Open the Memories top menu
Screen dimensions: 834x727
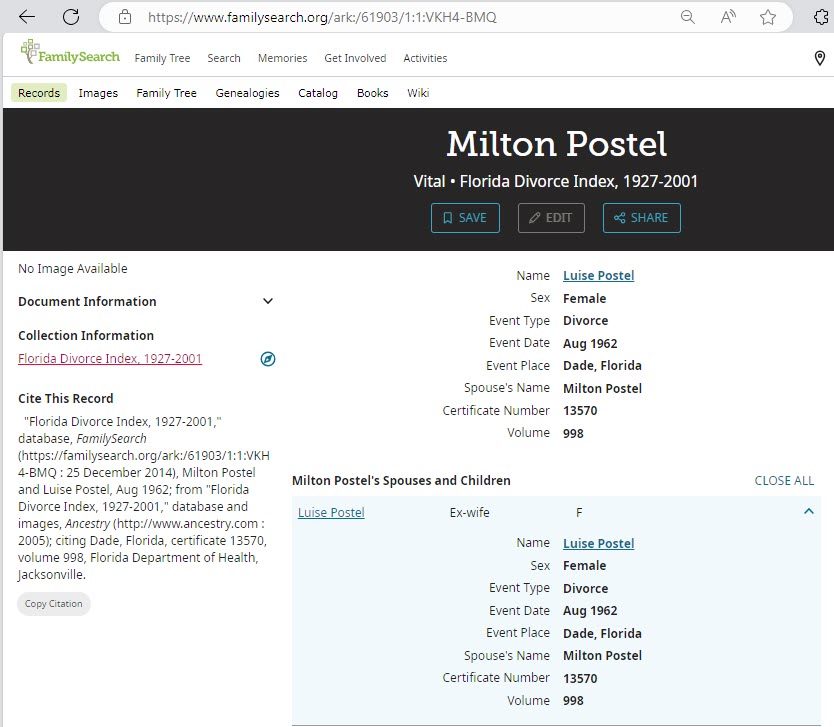pyautogui.click(x=282, y=58)
